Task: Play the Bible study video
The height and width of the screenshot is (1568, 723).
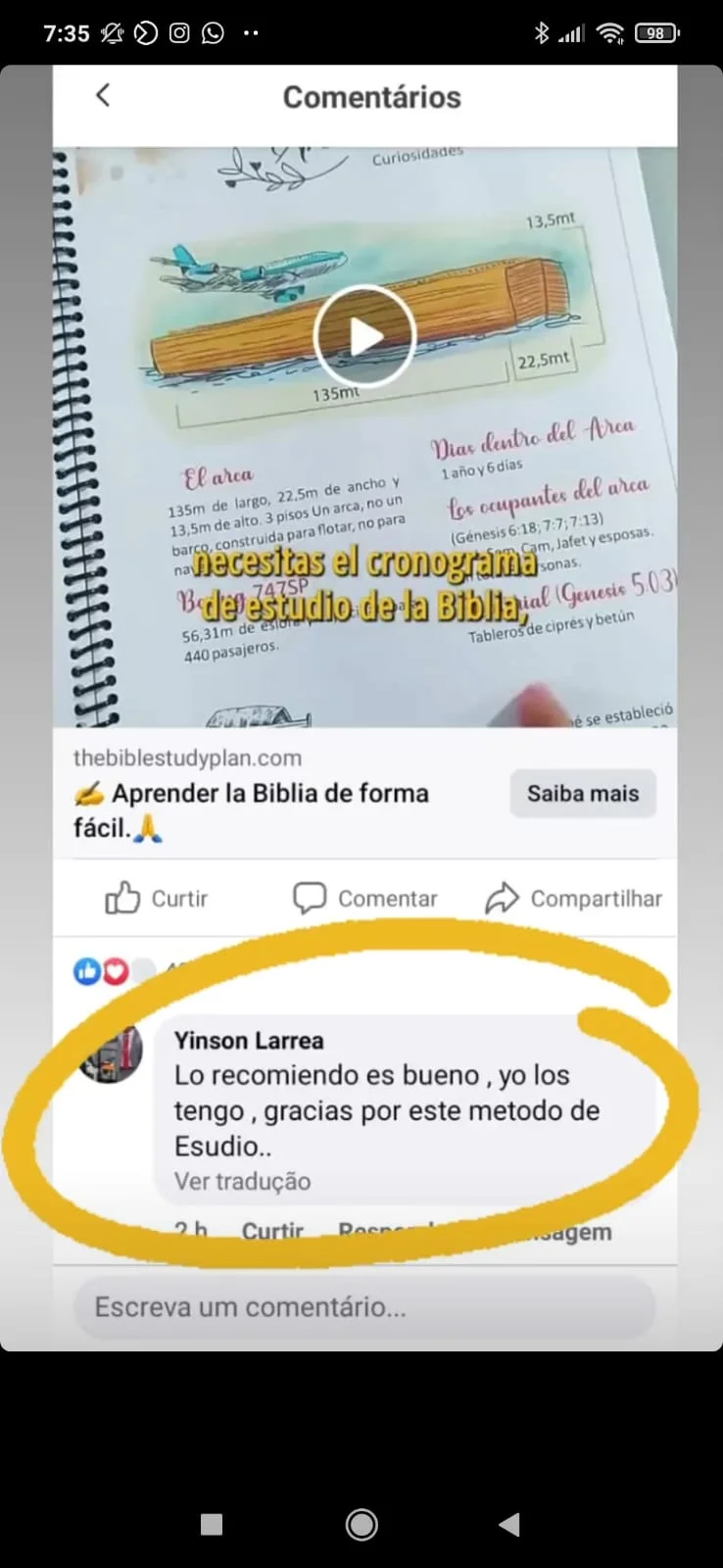Action: (364, 336)
